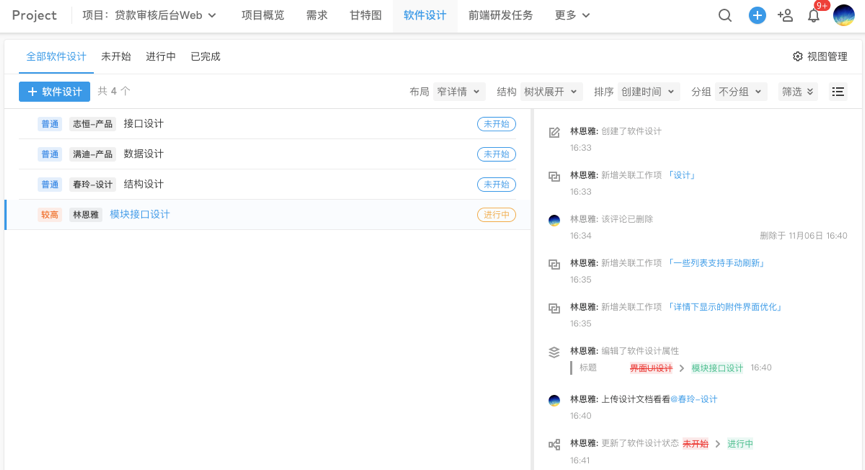Open the user avatar menu
Image resolution: width=865 pixels, height=470 pixels.
[x=843, y=15]
